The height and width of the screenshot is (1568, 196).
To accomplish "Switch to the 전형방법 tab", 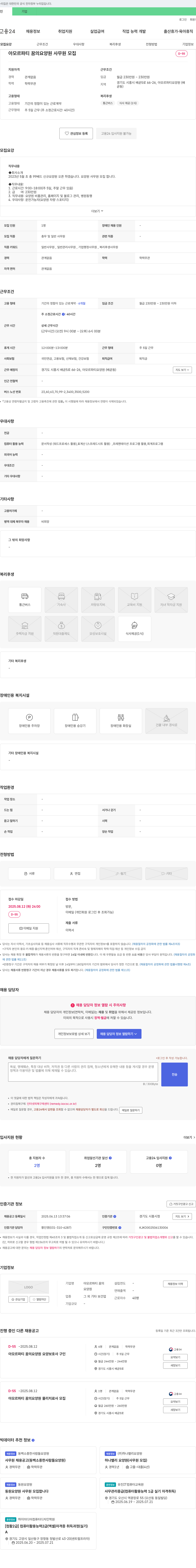I will click(151, 44).
